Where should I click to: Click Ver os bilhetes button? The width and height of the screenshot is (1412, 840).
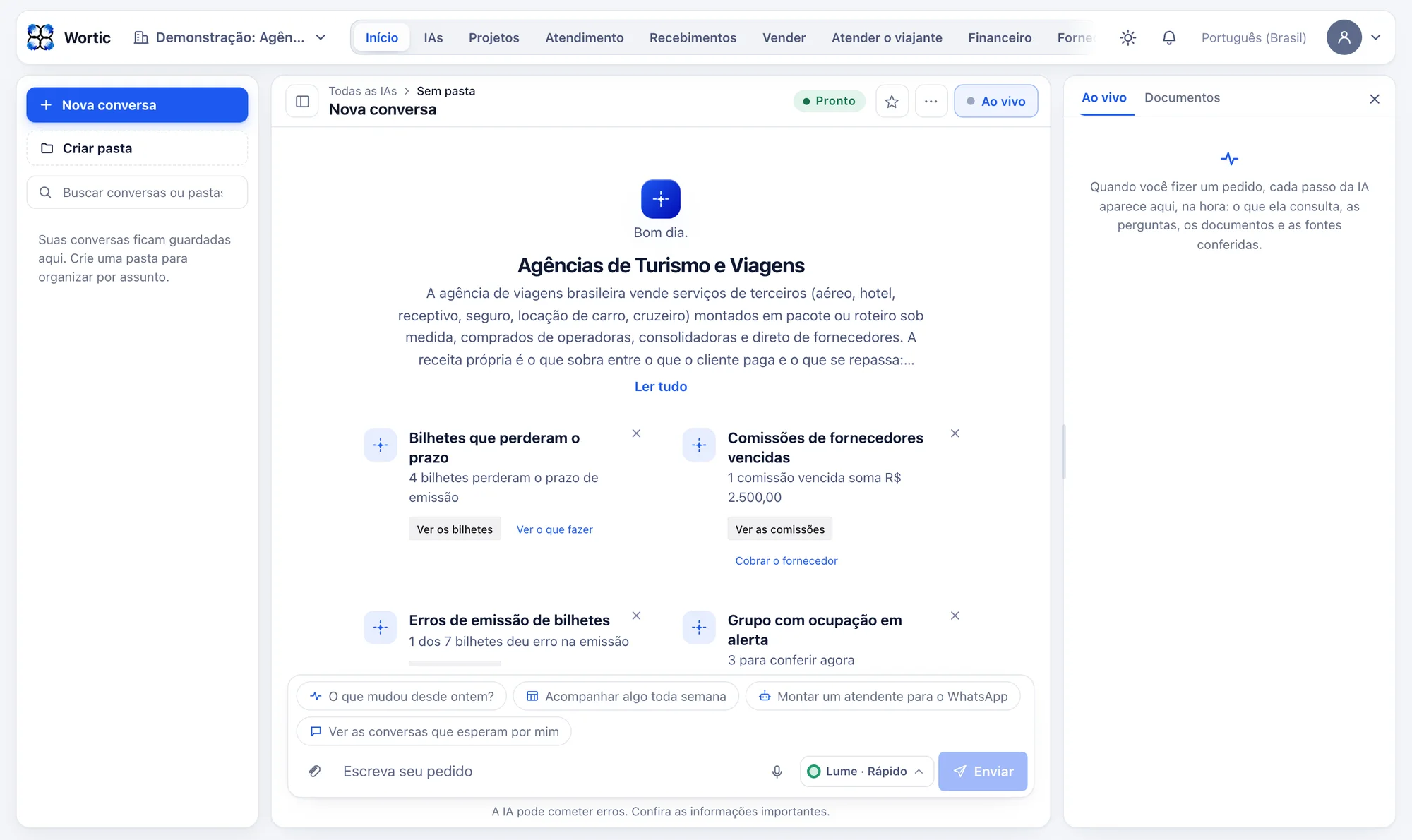click(x=455, y=529)
